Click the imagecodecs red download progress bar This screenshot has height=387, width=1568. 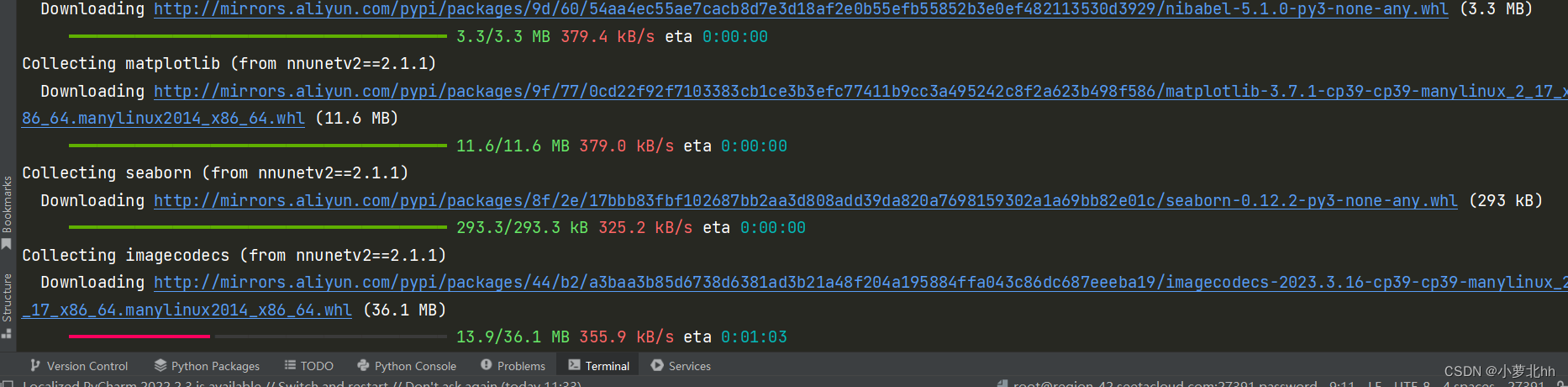pyautogui.click(x=139, y=337)
